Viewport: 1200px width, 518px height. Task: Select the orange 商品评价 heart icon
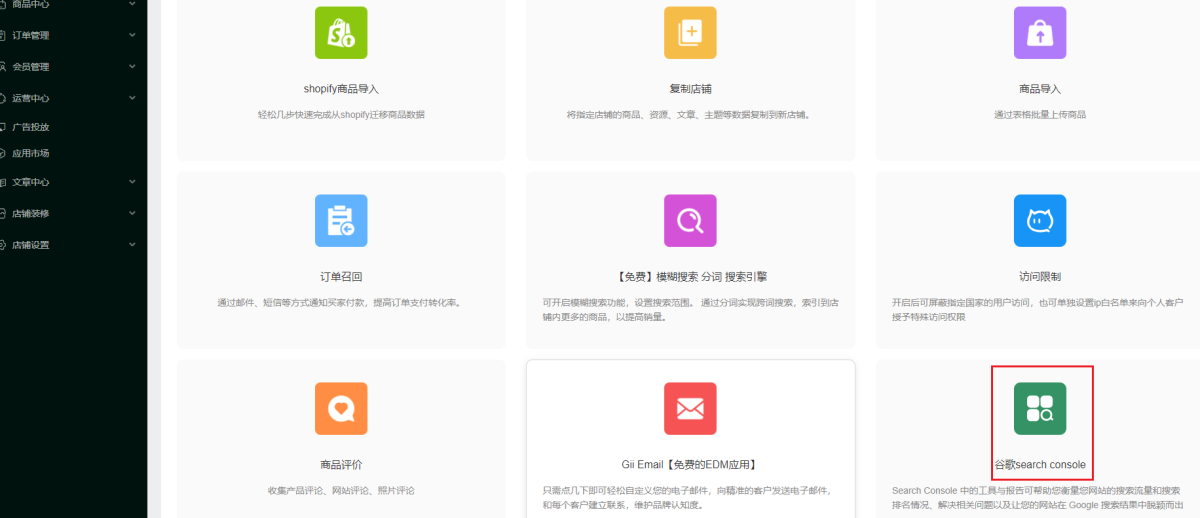point(341,408)
